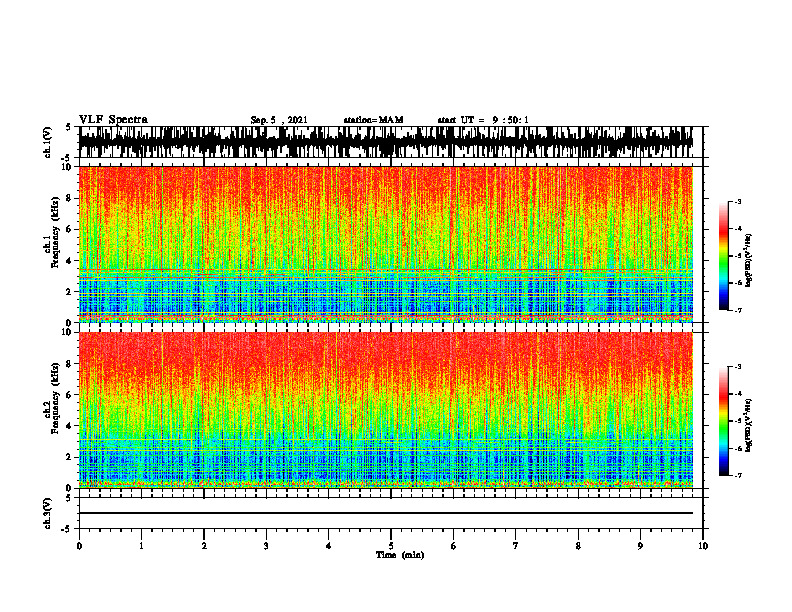This screenshot has height=612, width=792.
Task: Click the "-3" label on ch.2 color bar
Action: (x=738, y=367)
